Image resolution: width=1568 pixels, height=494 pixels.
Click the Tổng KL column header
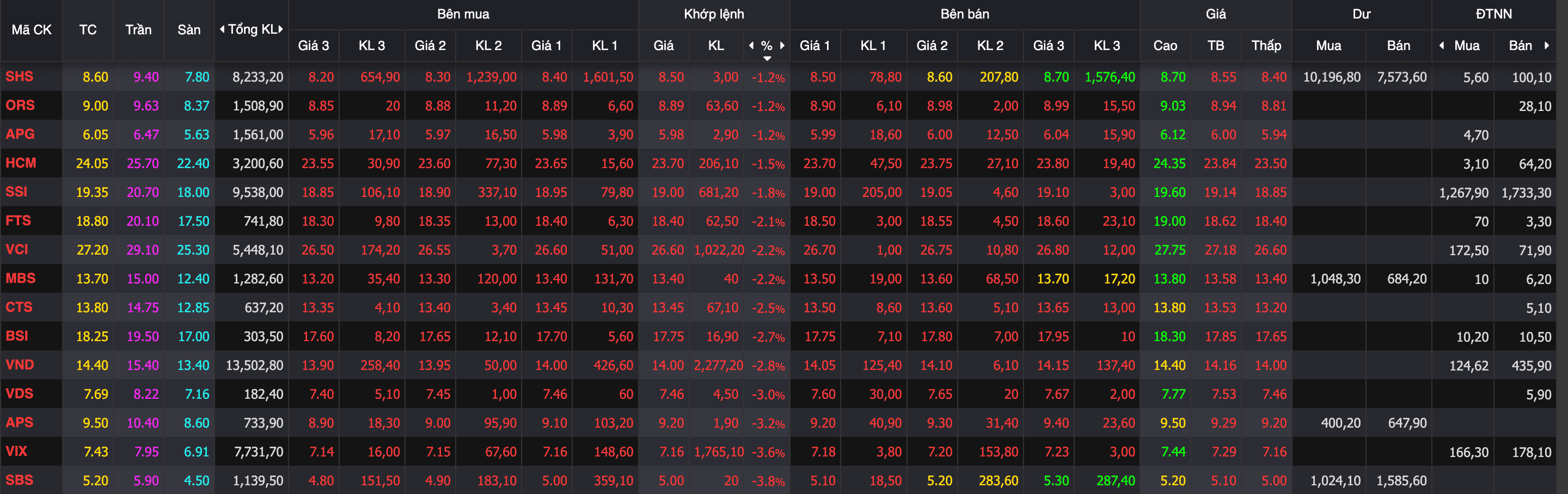click(252, 29)
